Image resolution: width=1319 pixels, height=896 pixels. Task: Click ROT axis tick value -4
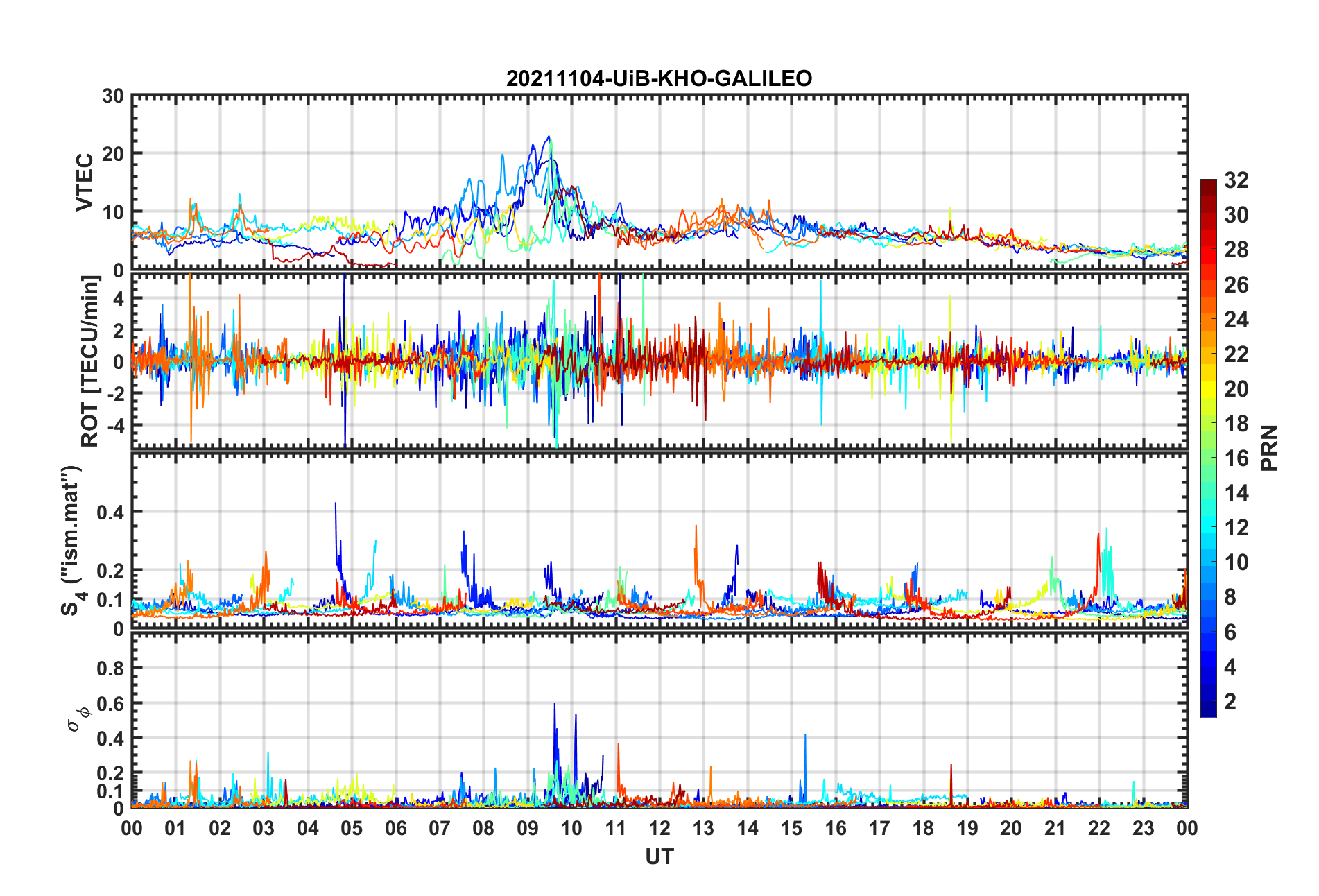point(115,424)
